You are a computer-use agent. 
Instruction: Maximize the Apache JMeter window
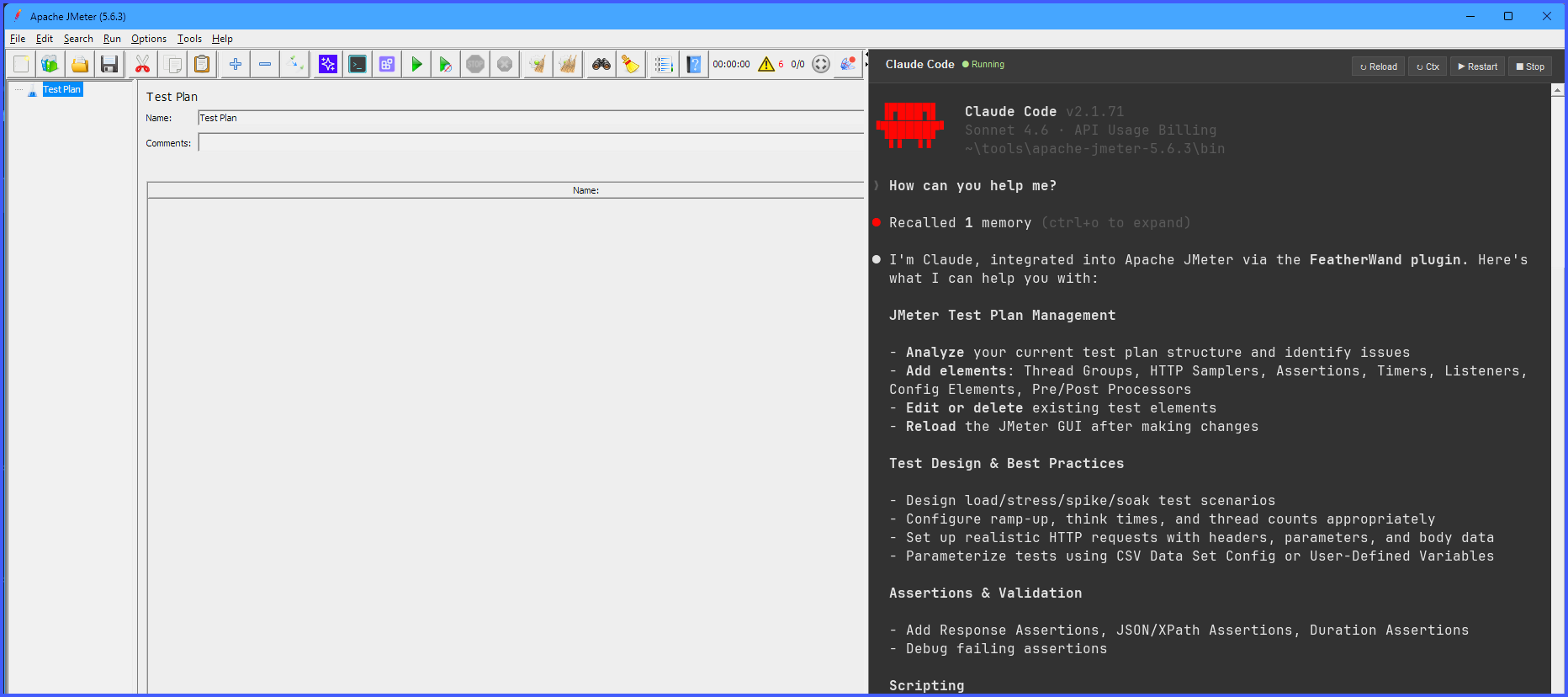coord(1508,16)
